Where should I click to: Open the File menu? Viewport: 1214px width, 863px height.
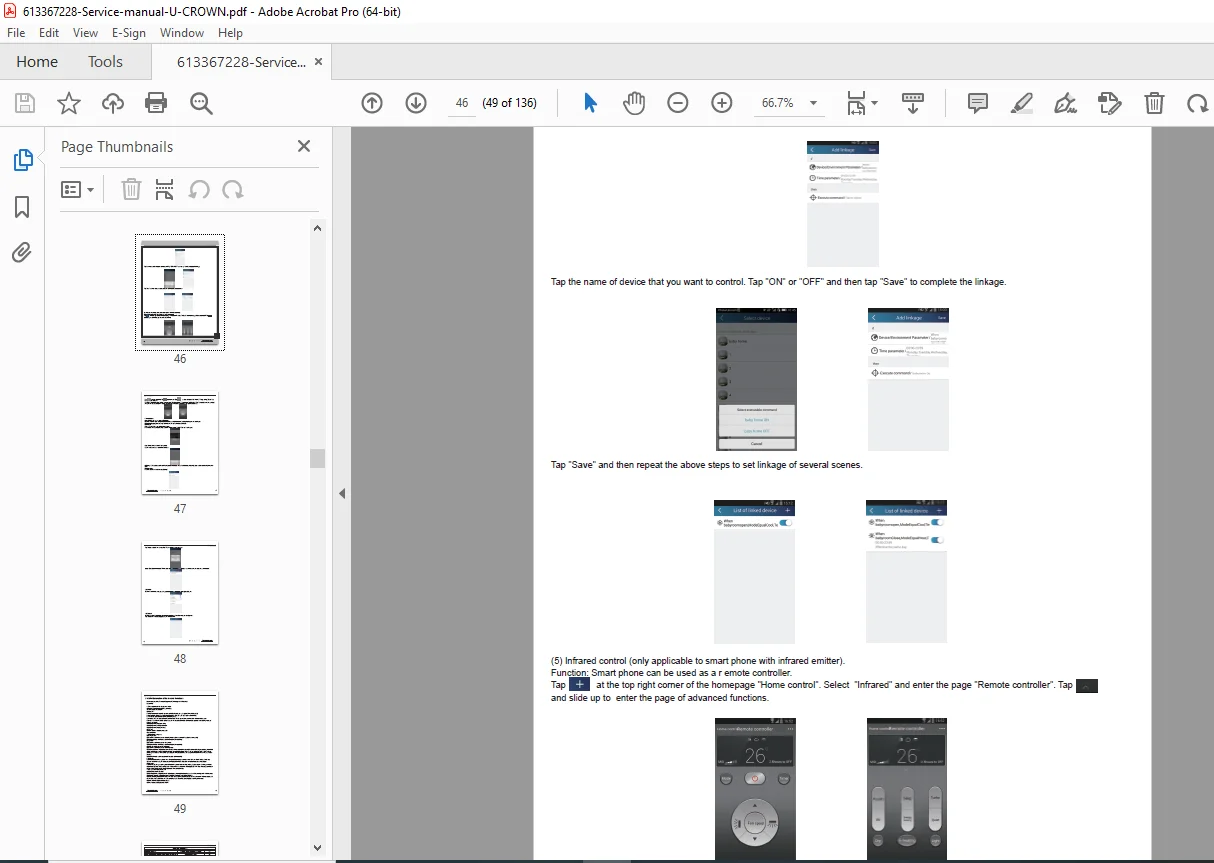pyautogui.click(x=16, y=33)
